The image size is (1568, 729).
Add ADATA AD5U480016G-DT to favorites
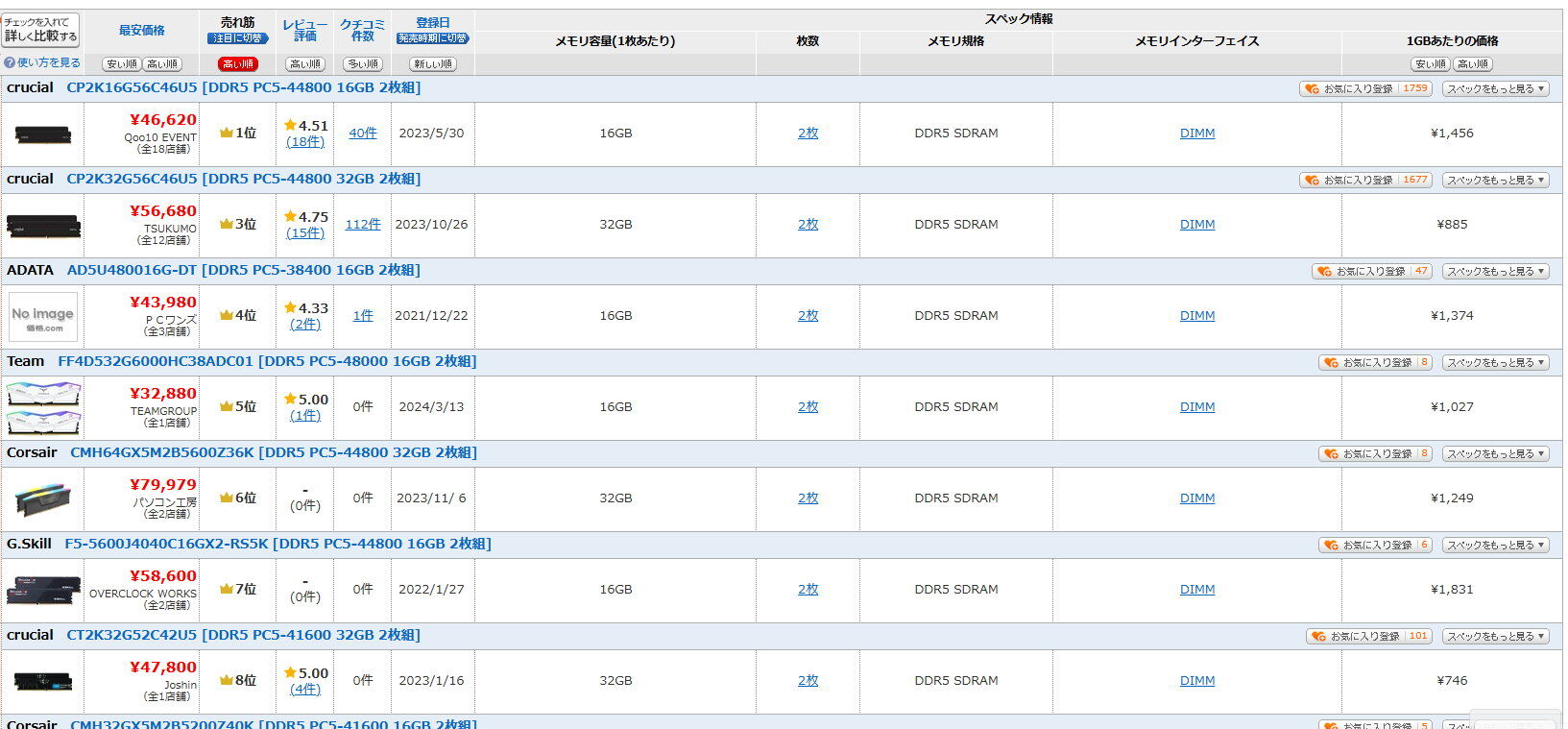(1372, 271)
